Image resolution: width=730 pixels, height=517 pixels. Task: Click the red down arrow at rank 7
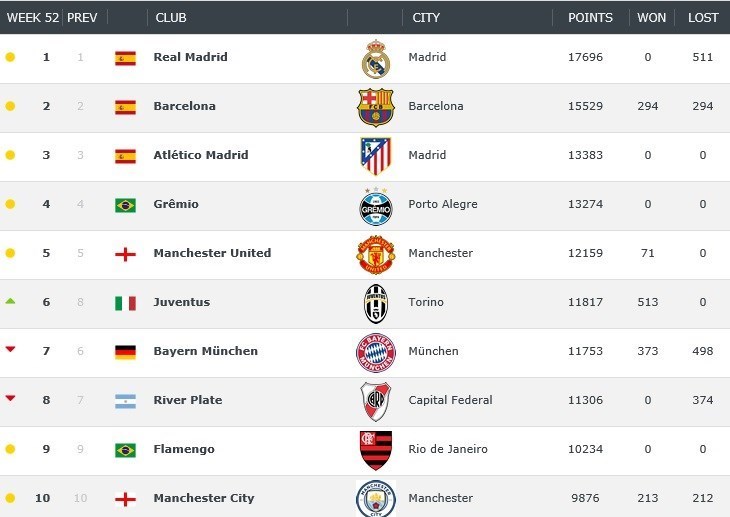coord(10,349)
